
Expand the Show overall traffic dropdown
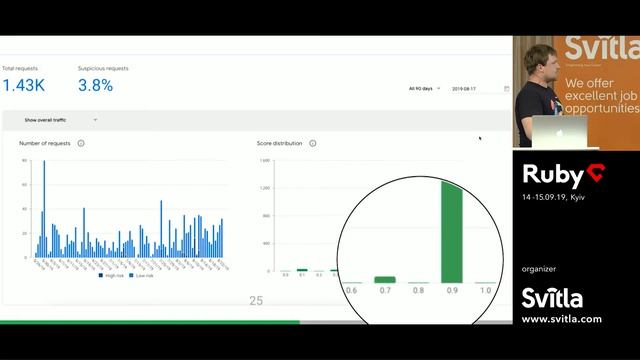(x=60, y=120)
